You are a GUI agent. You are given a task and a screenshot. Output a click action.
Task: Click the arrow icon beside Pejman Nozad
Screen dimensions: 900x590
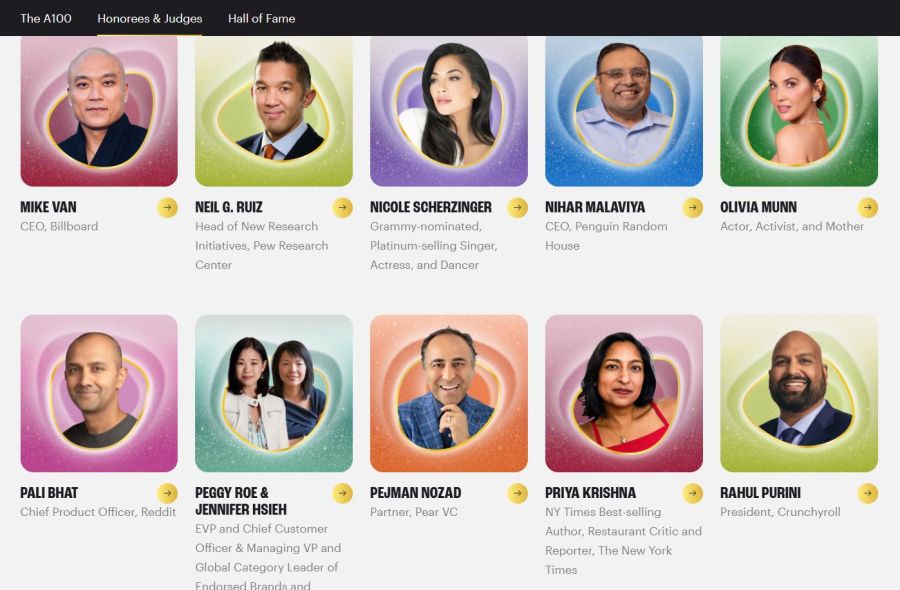coord(518,493)
